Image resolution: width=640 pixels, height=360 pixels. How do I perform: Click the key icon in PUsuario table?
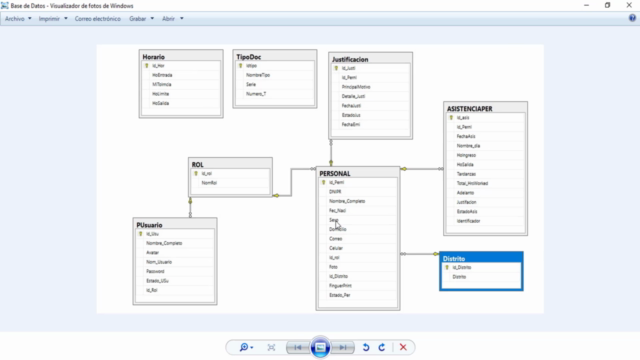click(x=141, y=234)
